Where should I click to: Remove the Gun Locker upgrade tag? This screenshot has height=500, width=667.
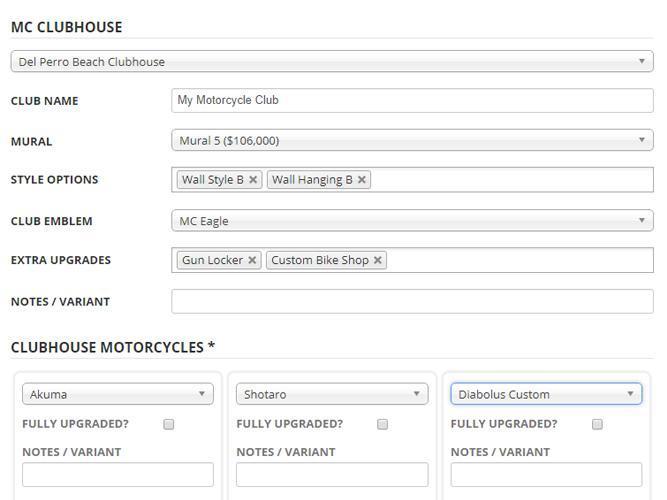coord(252,260)
